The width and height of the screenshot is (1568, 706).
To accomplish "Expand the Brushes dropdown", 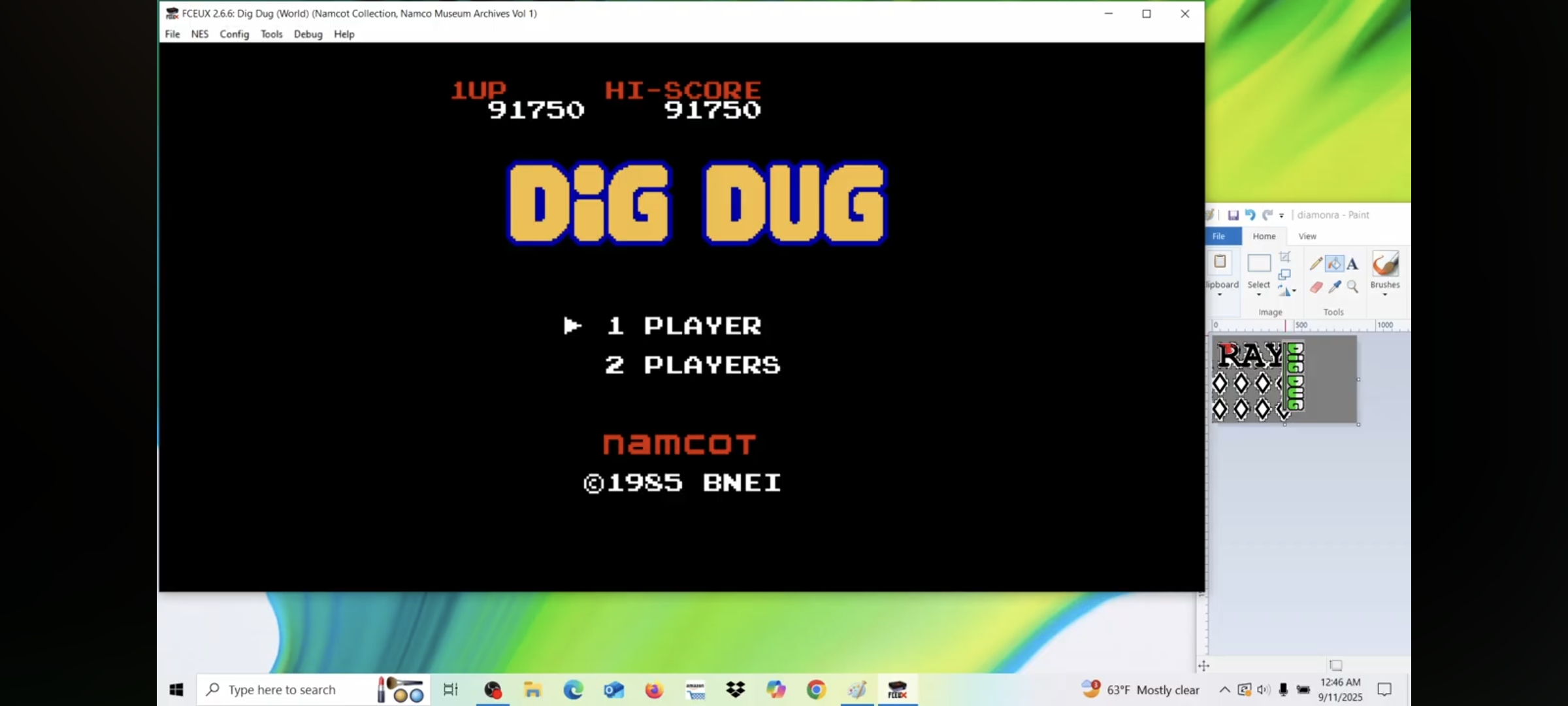I will click(1384, 295).
